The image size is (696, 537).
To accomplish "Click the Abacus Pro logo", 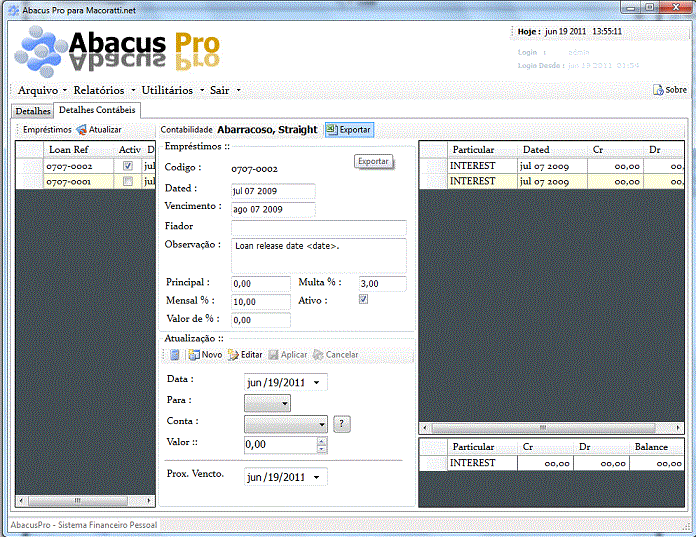I will [x=118, y=50].
